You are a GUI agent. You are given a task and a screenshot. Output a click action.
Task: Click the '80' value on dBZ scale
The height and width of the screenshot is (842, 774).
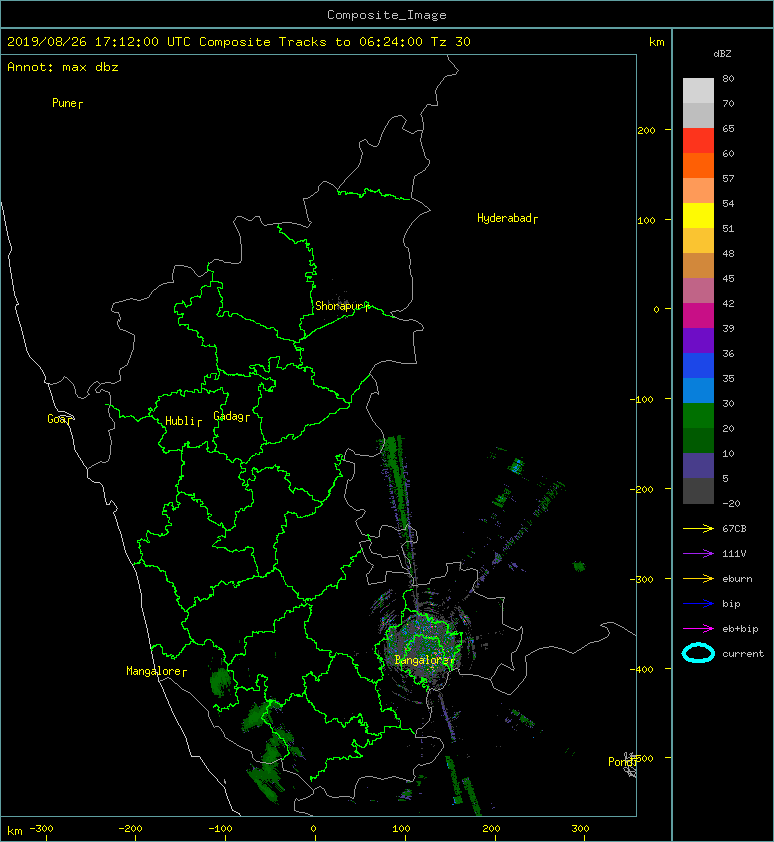(x=728, y=78)
